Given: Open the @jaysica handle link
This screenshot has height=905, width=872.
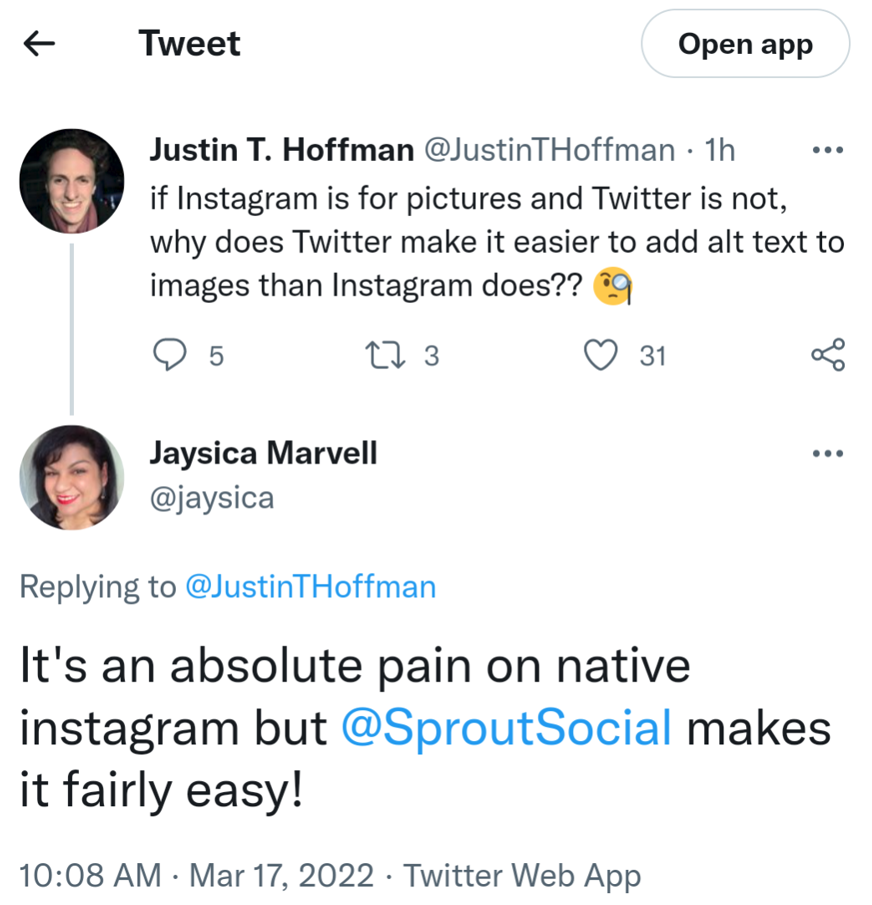Looking at the screenshot, I should point(211,497).
